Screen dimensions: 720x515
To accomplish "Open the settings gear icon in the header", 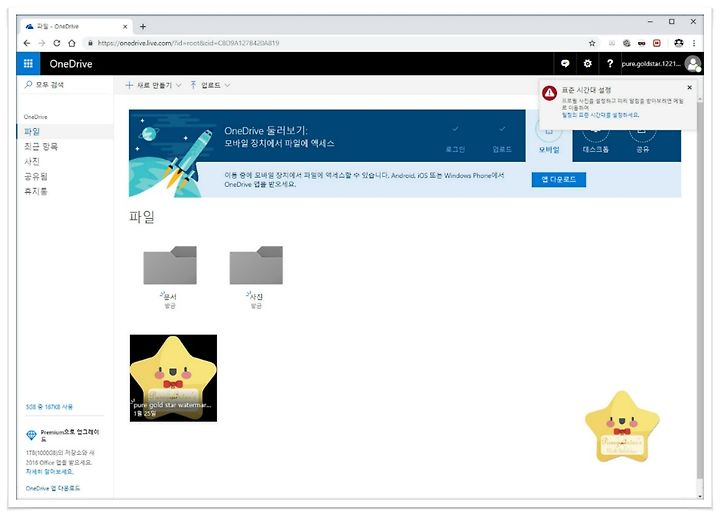I will click(x=587, y=64).
